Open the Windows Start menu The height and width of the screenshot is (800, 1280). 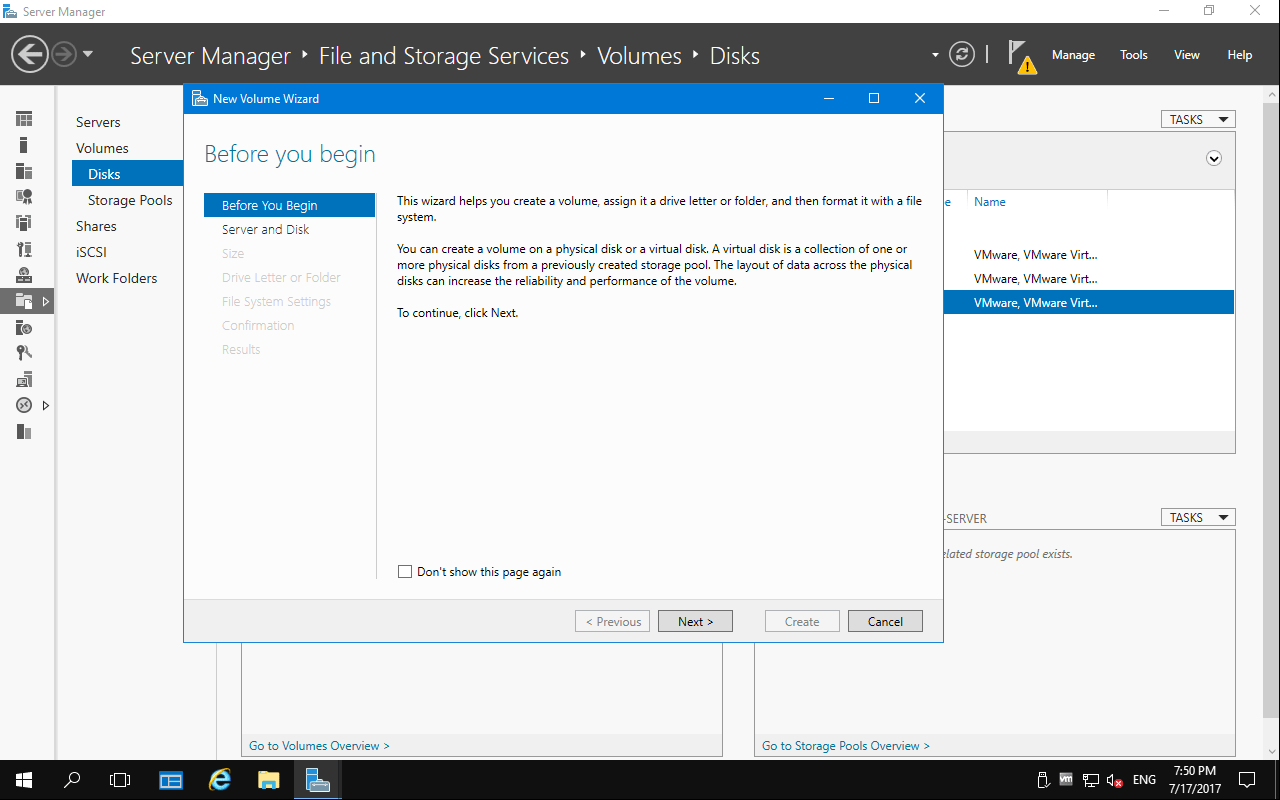point(24,779)
